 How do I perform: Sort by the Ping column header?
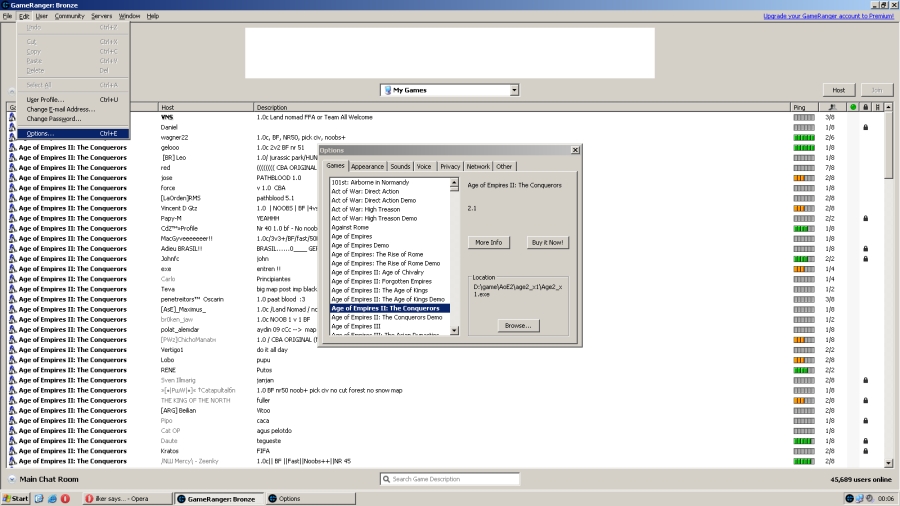point(804,107)
